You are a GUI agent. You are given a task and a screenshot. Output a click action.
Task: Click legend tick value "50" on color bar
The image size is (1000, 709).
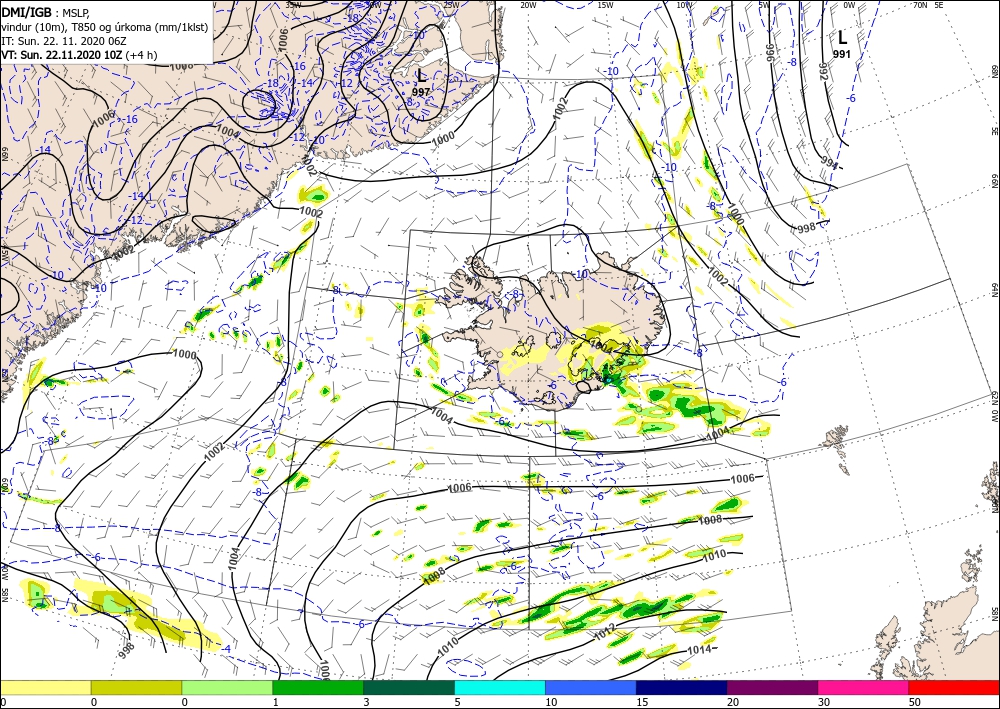click(x=915, y=702)
